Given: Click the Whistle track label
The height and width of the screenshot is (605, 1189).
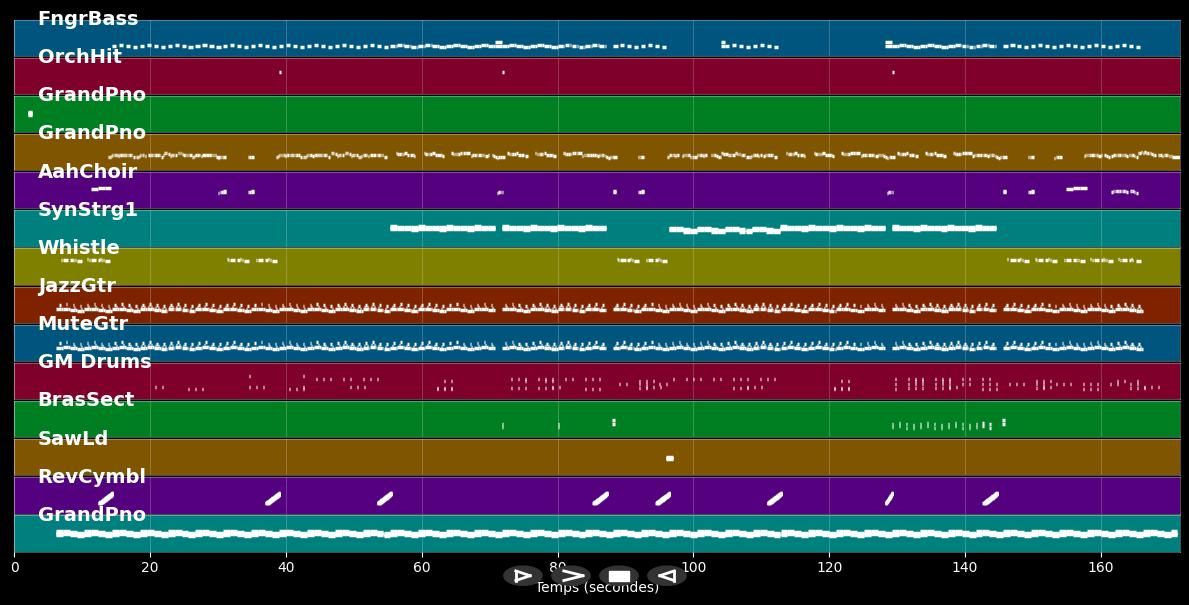Looking at the screenshot, I should [79, 248].
